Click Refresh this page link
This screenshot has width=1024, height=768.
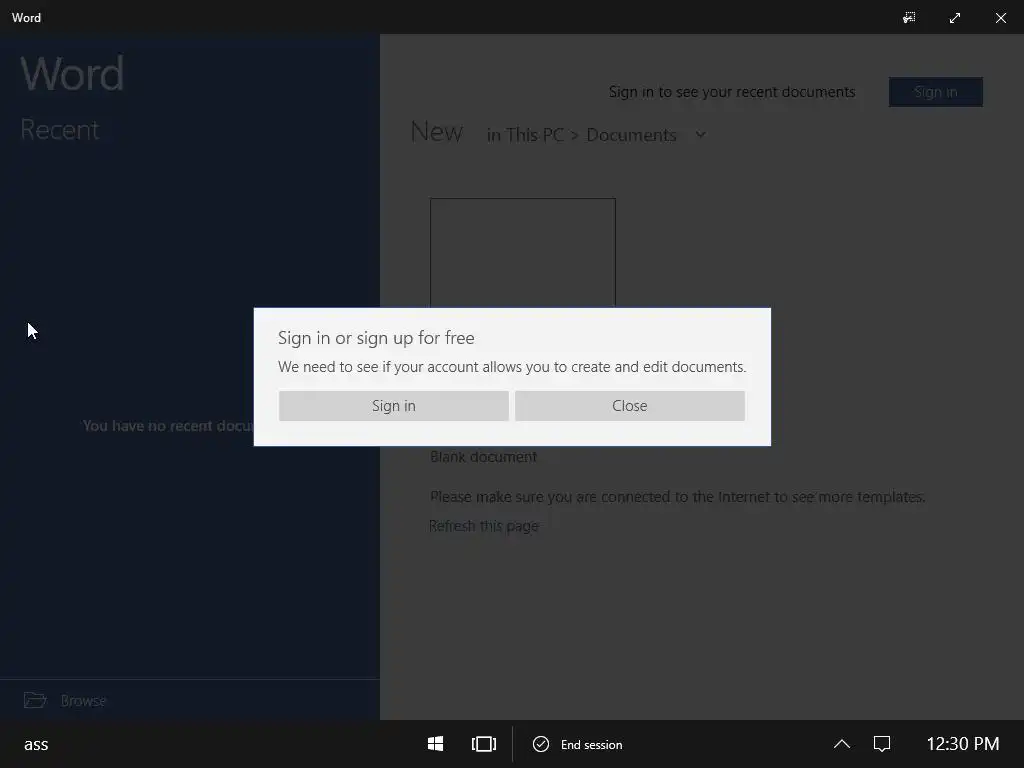pos(484,526)
